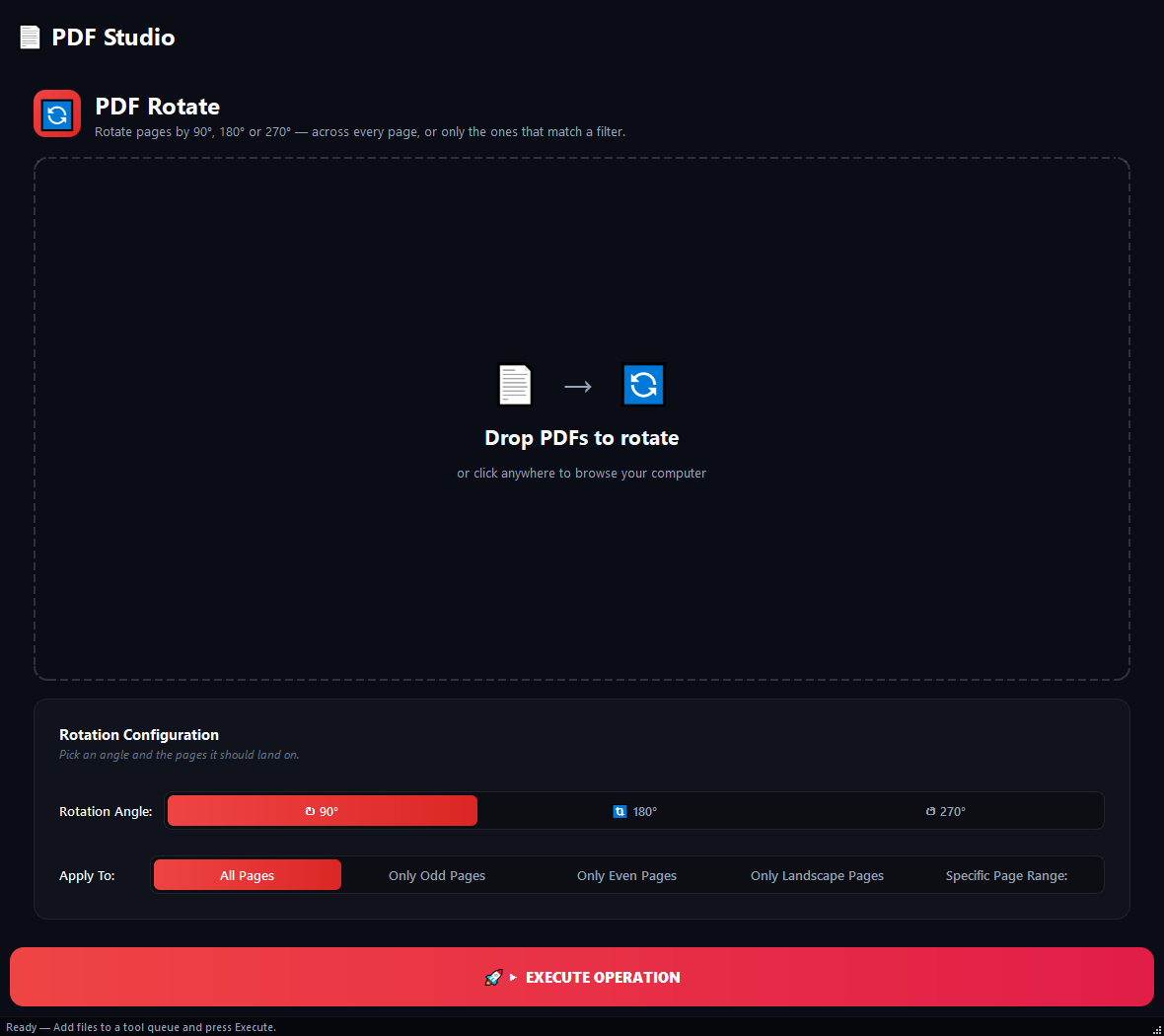Apply rotation to All Pages
The image size is (1164, 1036).
pos(248,875)
